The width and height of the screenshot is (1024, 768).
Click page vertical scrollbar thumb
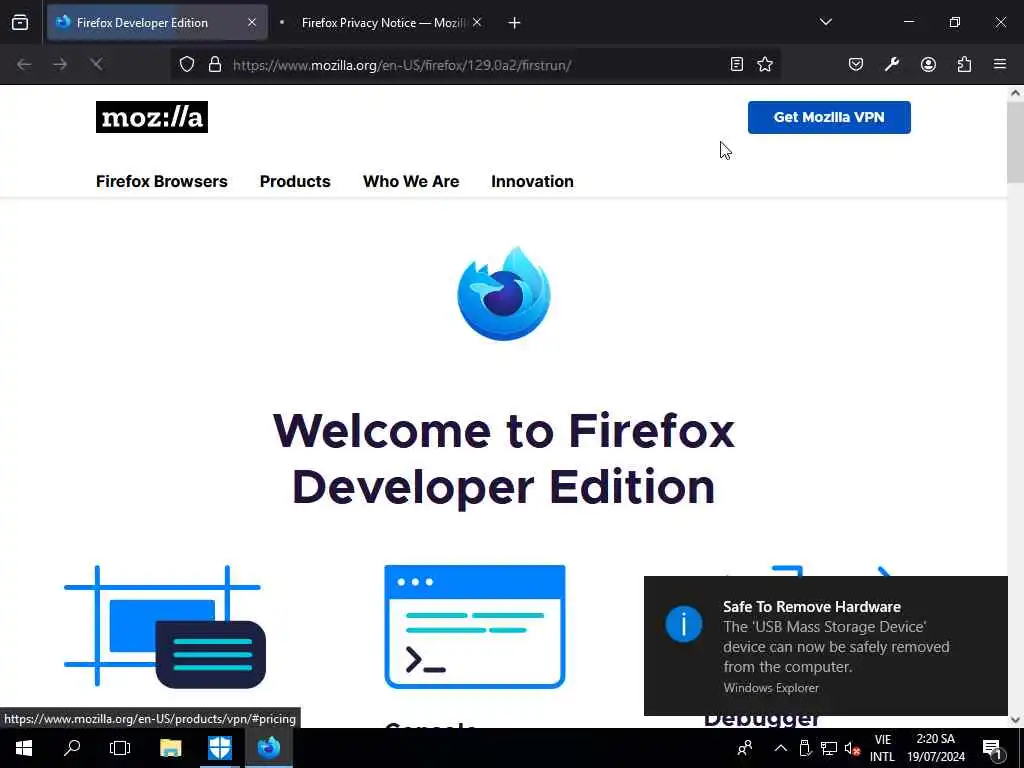(x=1015, y=142)
